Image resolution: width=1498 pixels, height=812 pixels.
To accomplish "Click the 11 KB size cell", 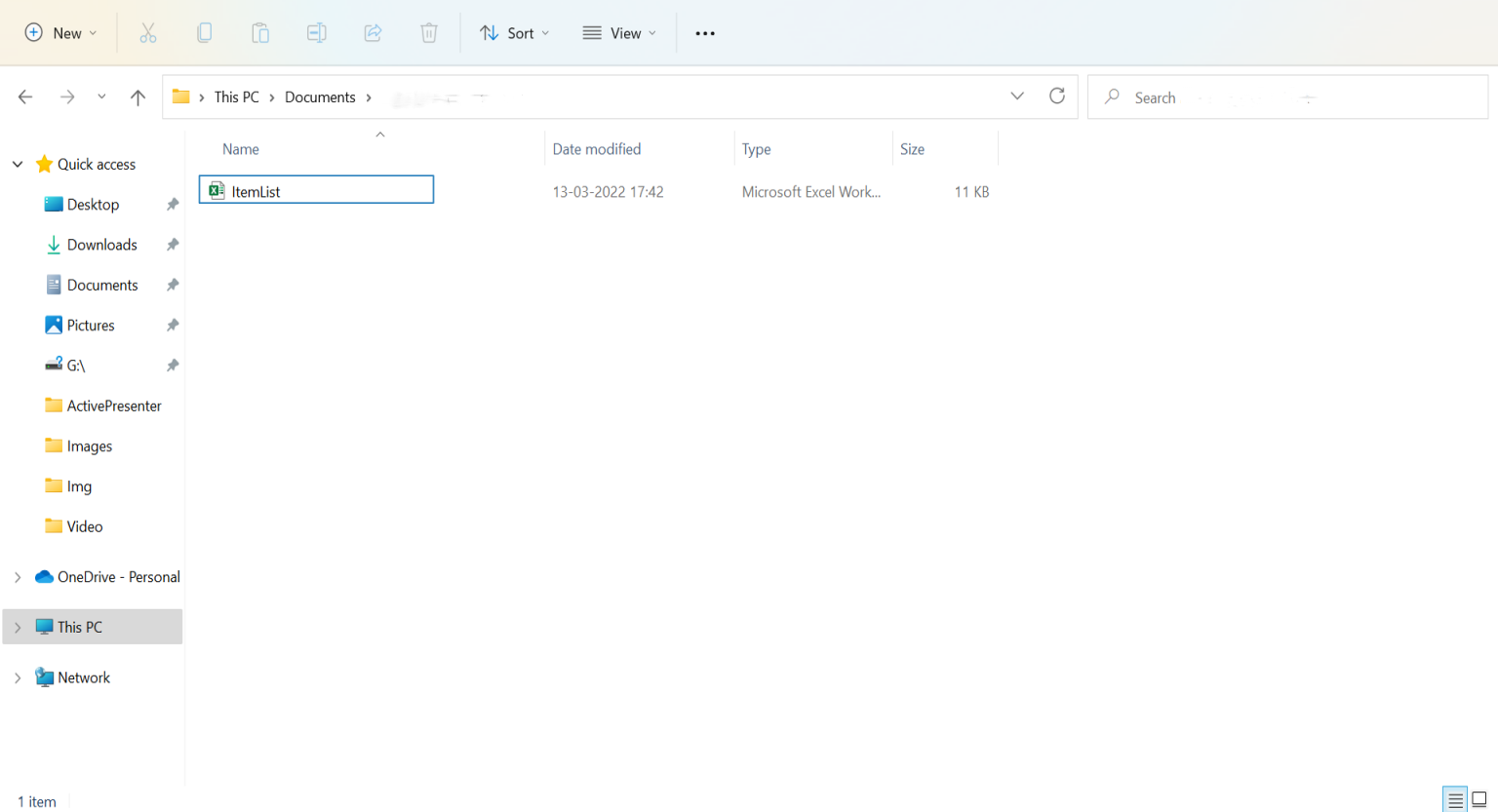I will [971, 192].
